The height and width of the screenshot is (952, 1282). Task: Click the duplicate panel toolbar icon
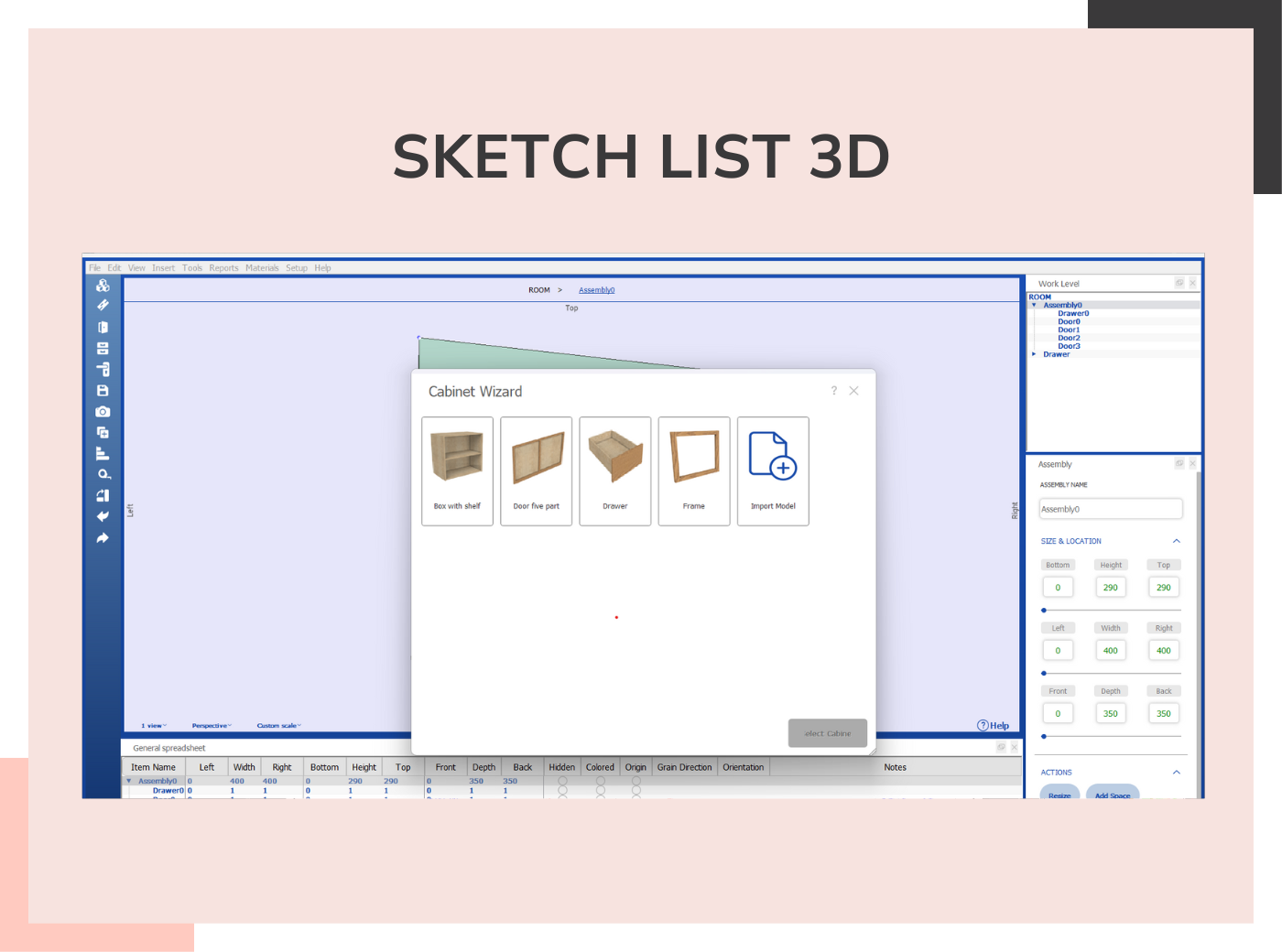(x=103, y=432)
